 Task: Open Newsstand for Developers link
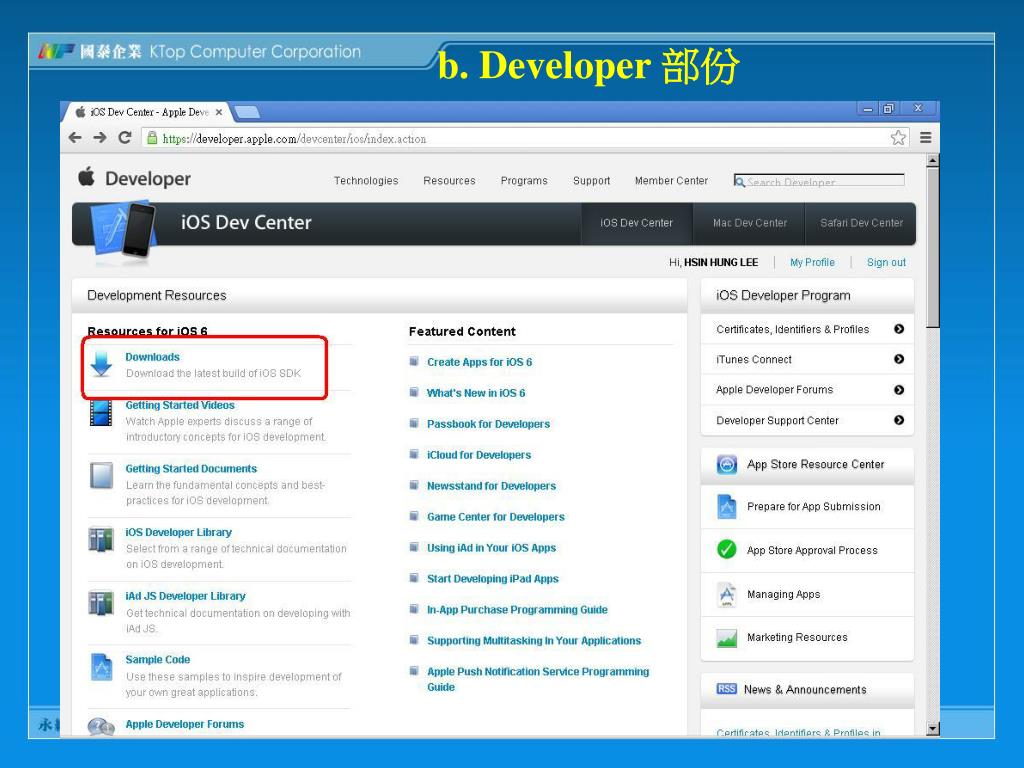pyautogui.click(x=492, y=486)
